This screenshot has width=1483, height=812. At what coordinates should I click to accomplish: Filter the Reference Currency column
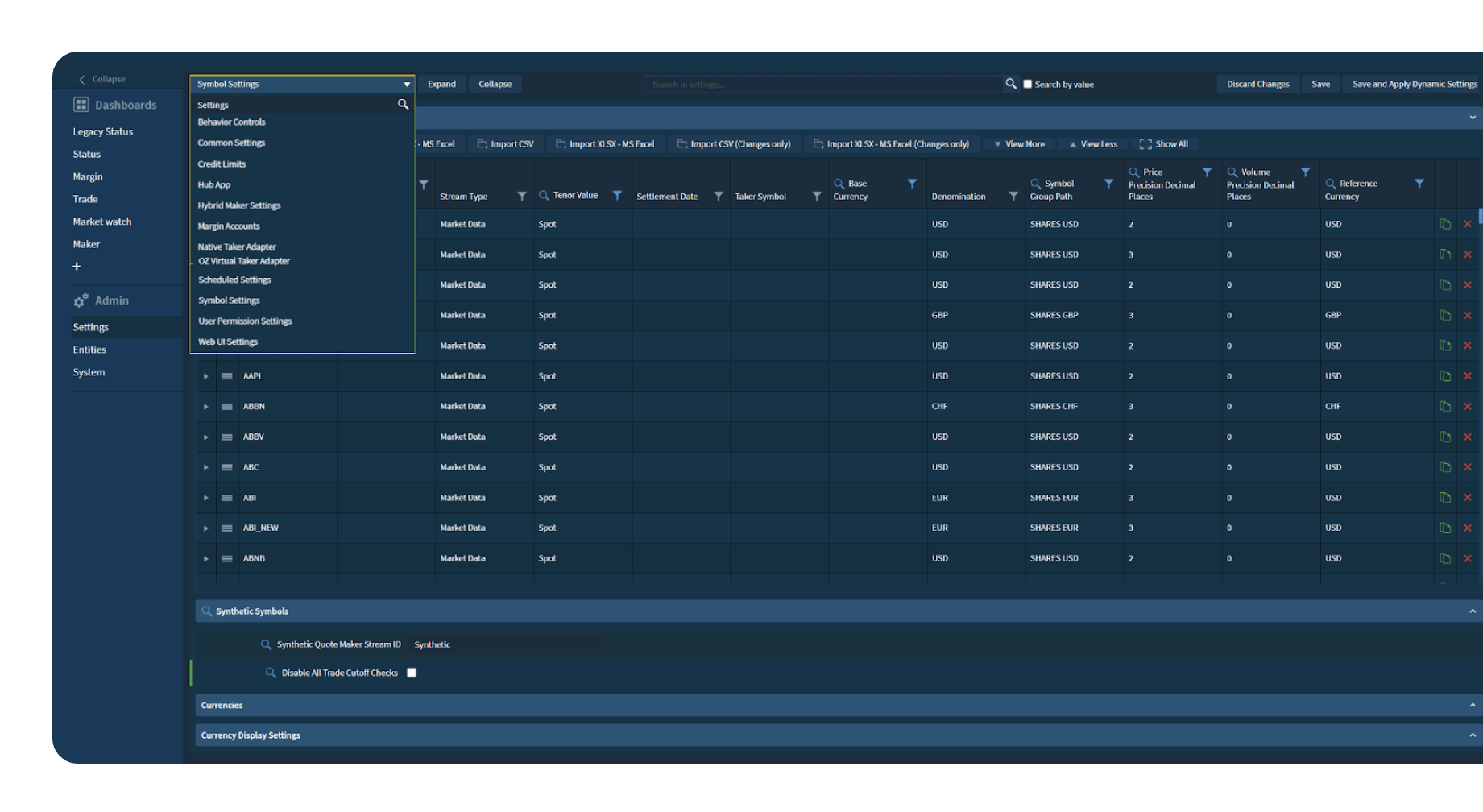1419,184
